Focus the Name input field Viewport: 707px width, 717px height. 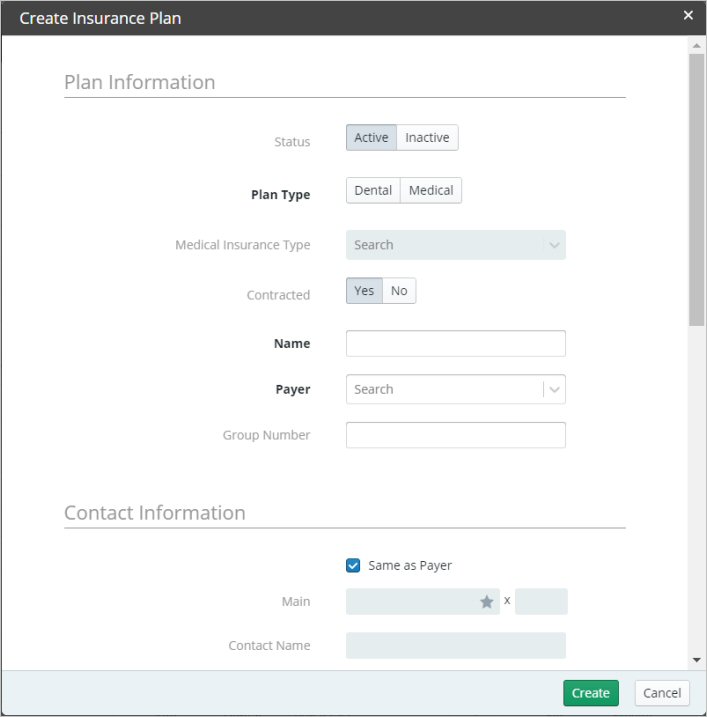tap(455, 344)
